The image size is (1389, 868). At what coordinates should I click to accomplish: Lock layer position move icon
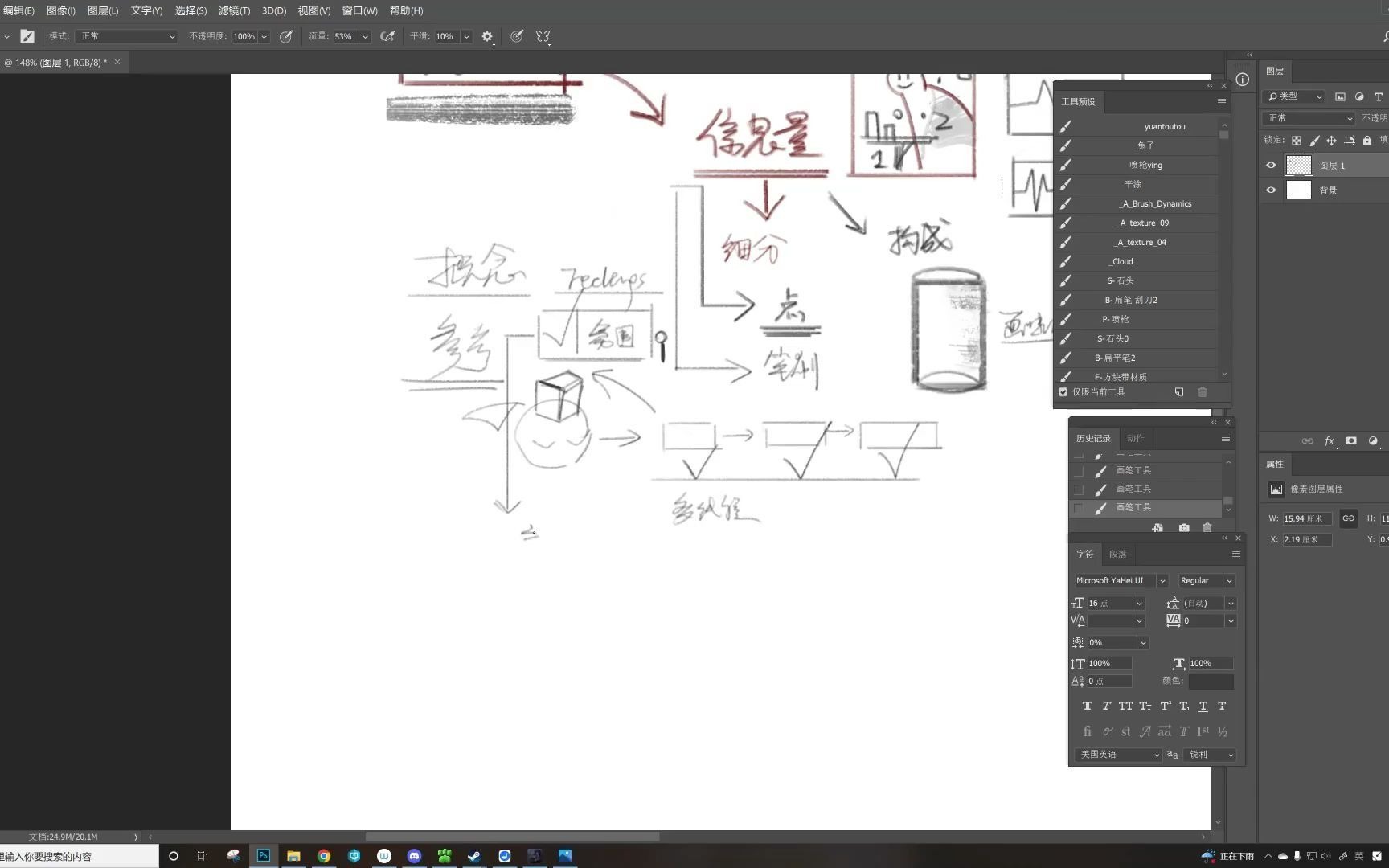point(1331,141)
